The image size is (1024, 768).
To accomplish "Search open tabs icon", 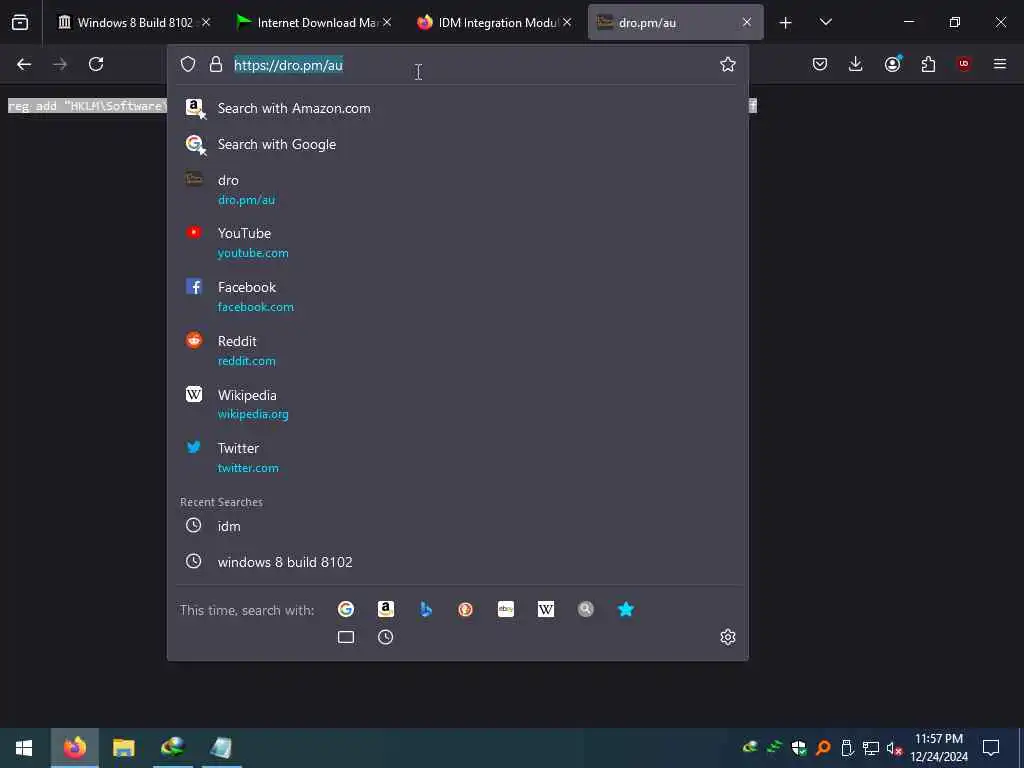I will [346, 637].
